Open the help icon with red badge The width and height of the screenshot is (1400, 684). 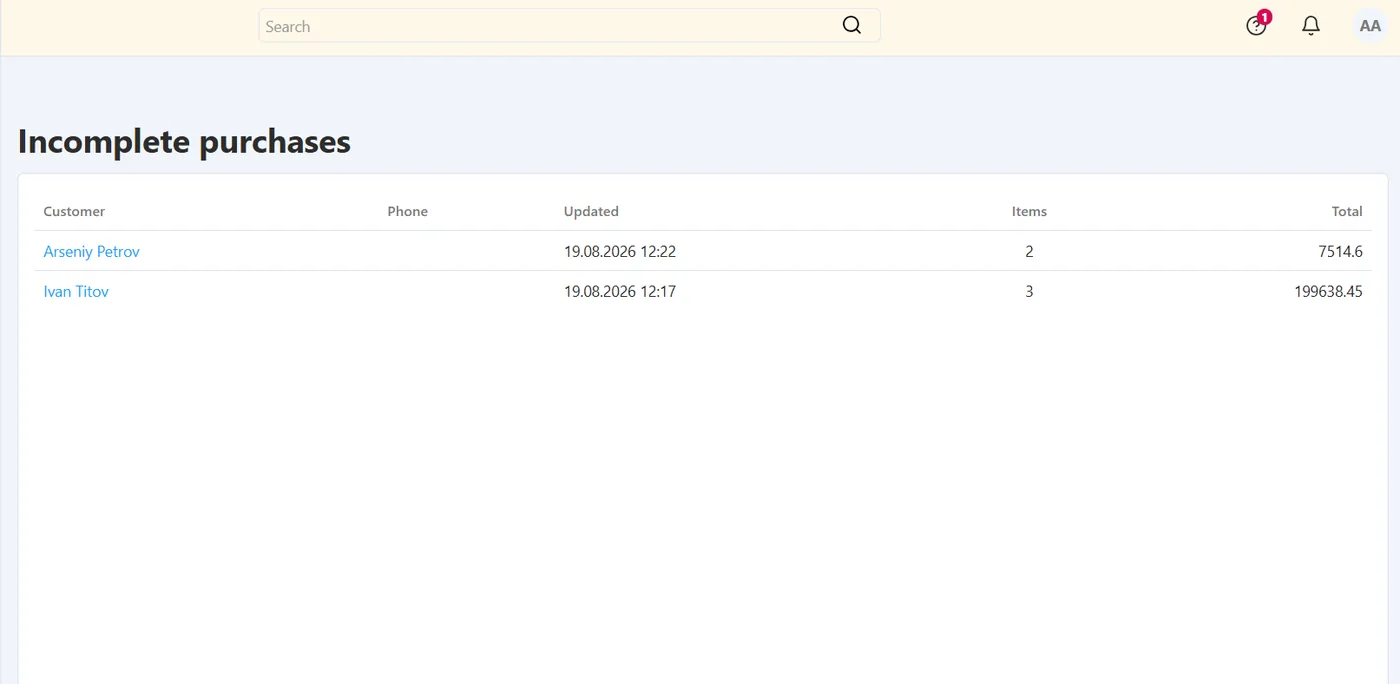pyautogui.click(x=1257, y=26)
